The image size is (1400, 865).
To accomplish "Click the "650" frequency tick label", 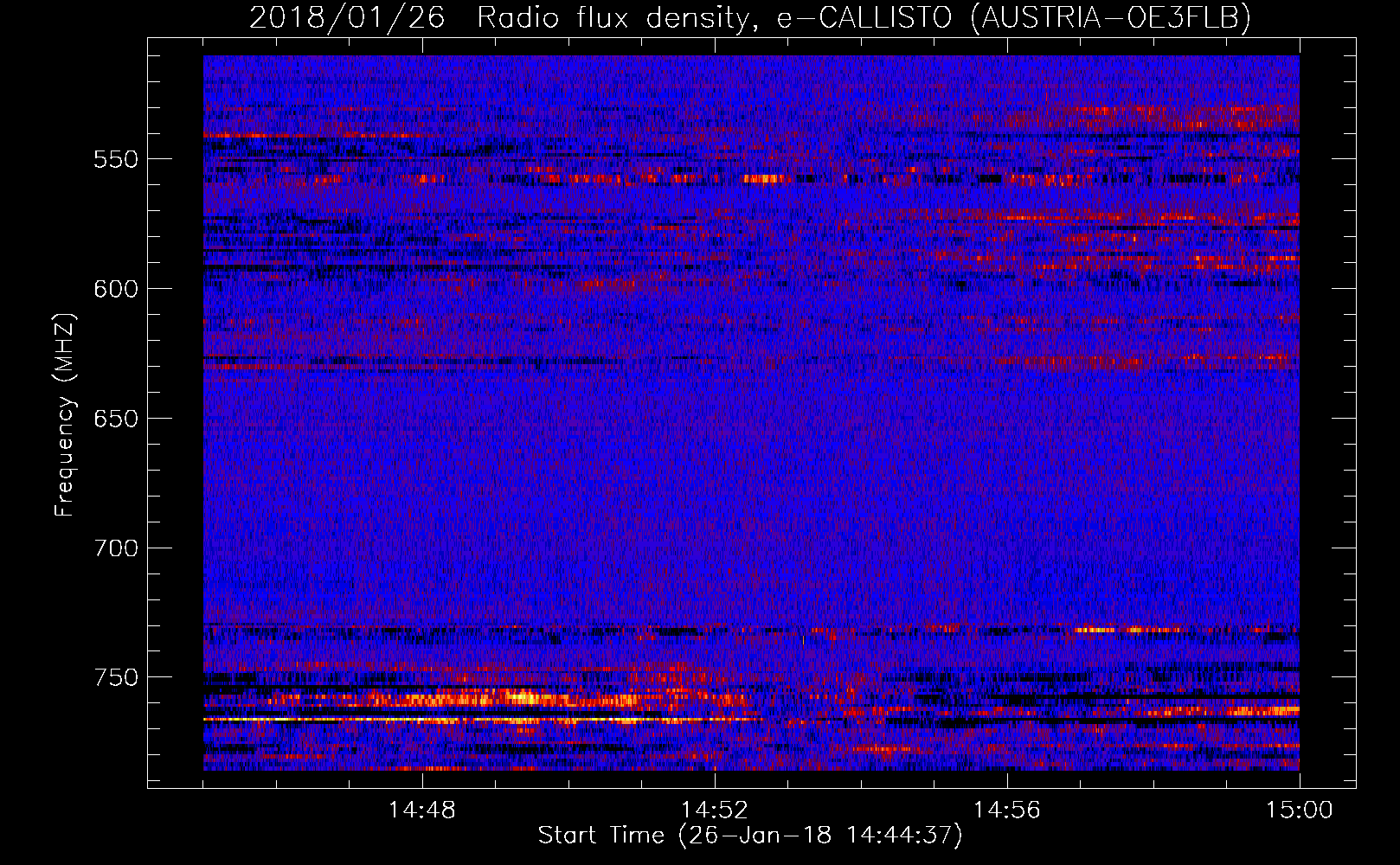I will pos(116,419).
